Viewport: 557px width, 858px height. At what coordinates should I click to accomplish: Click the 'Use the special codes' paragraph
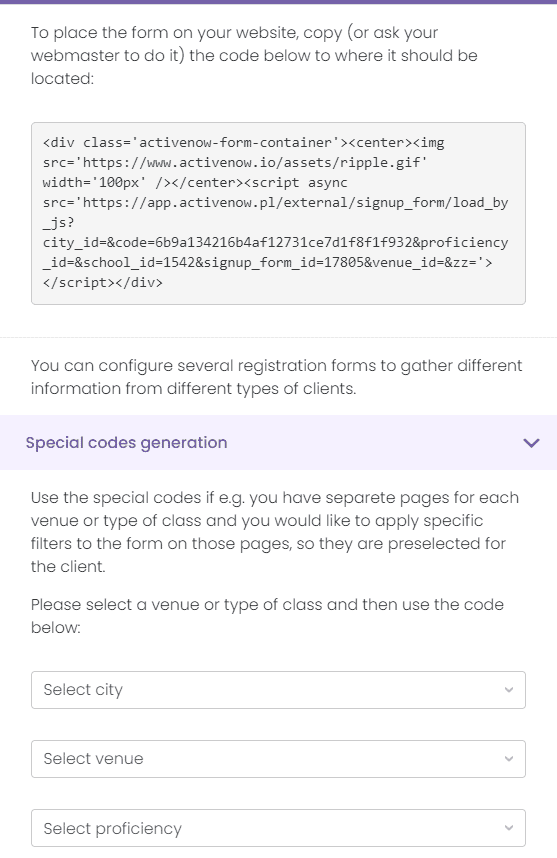coord(275,532)
